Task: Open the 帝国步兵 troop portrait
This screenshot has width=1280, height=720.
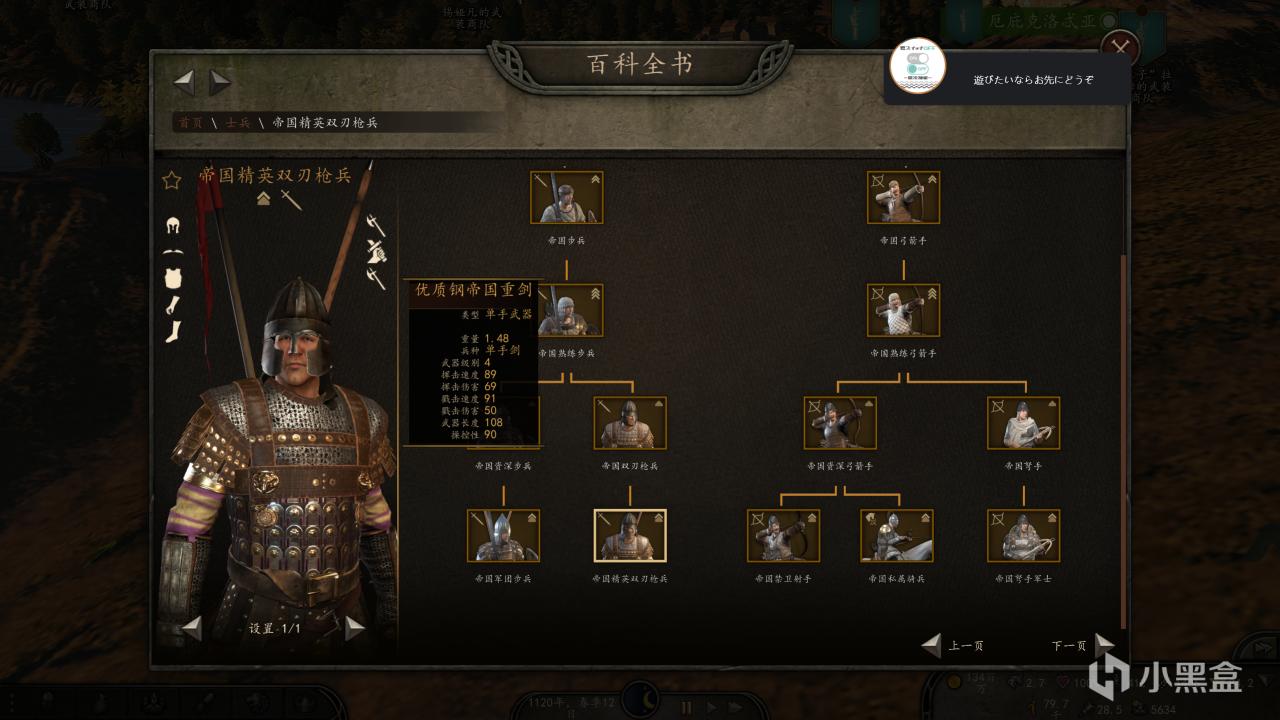Action: point(566,197)
